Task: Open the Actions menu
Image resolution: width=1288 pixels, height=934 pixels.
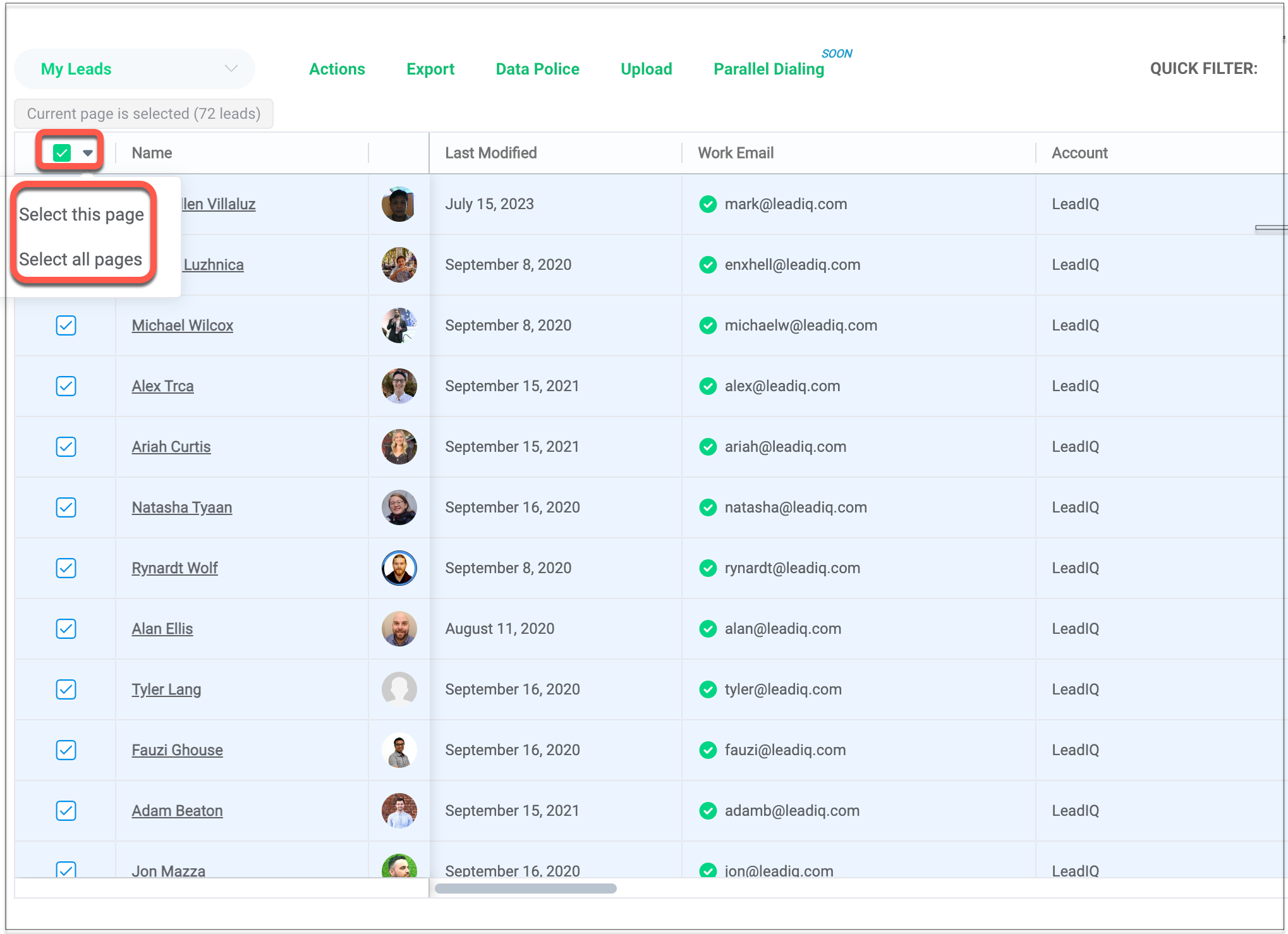Action: click(337, 69)
